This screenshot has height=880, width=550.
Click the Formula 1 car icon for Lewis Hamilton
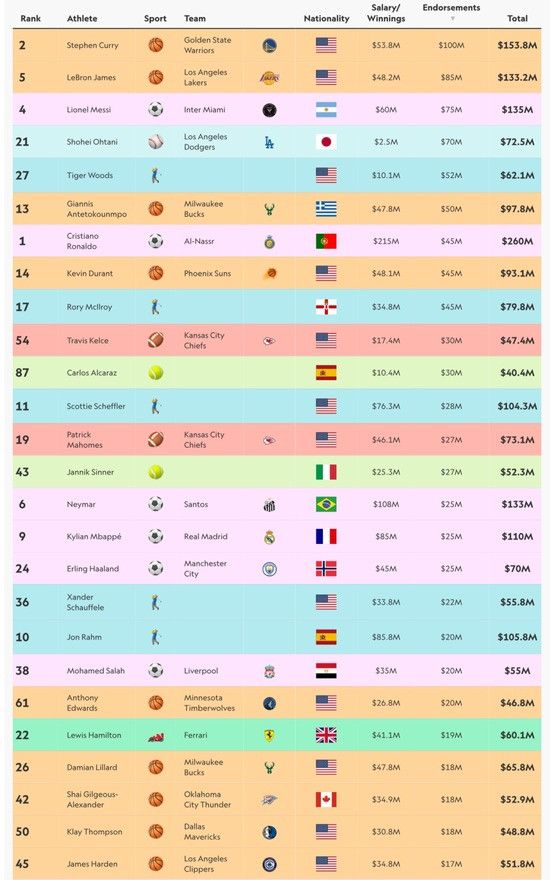point(155,736)
